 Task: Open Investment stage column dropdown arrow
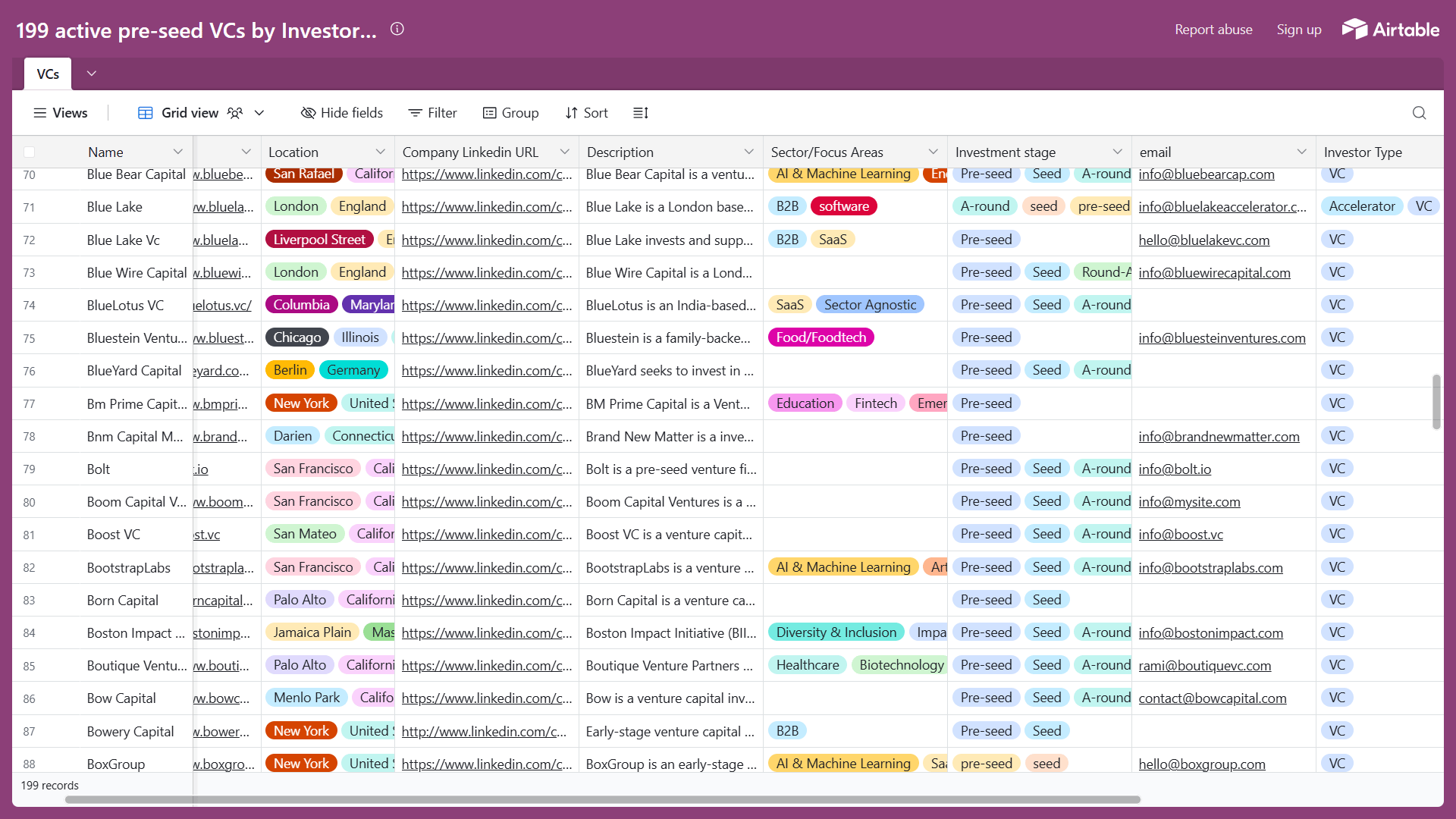click(x=1118, y=152)
